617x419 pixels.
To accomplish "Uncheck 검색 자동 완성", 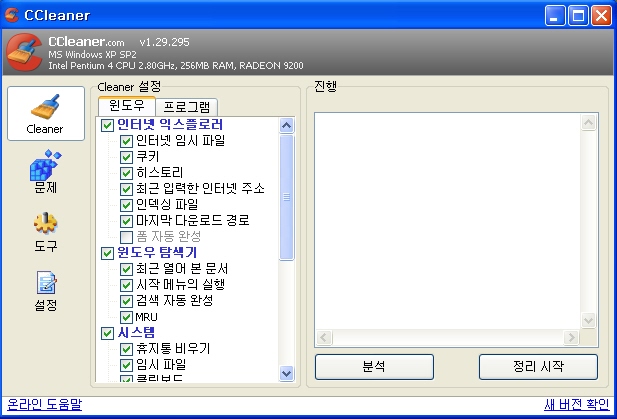I will [126, 301].
